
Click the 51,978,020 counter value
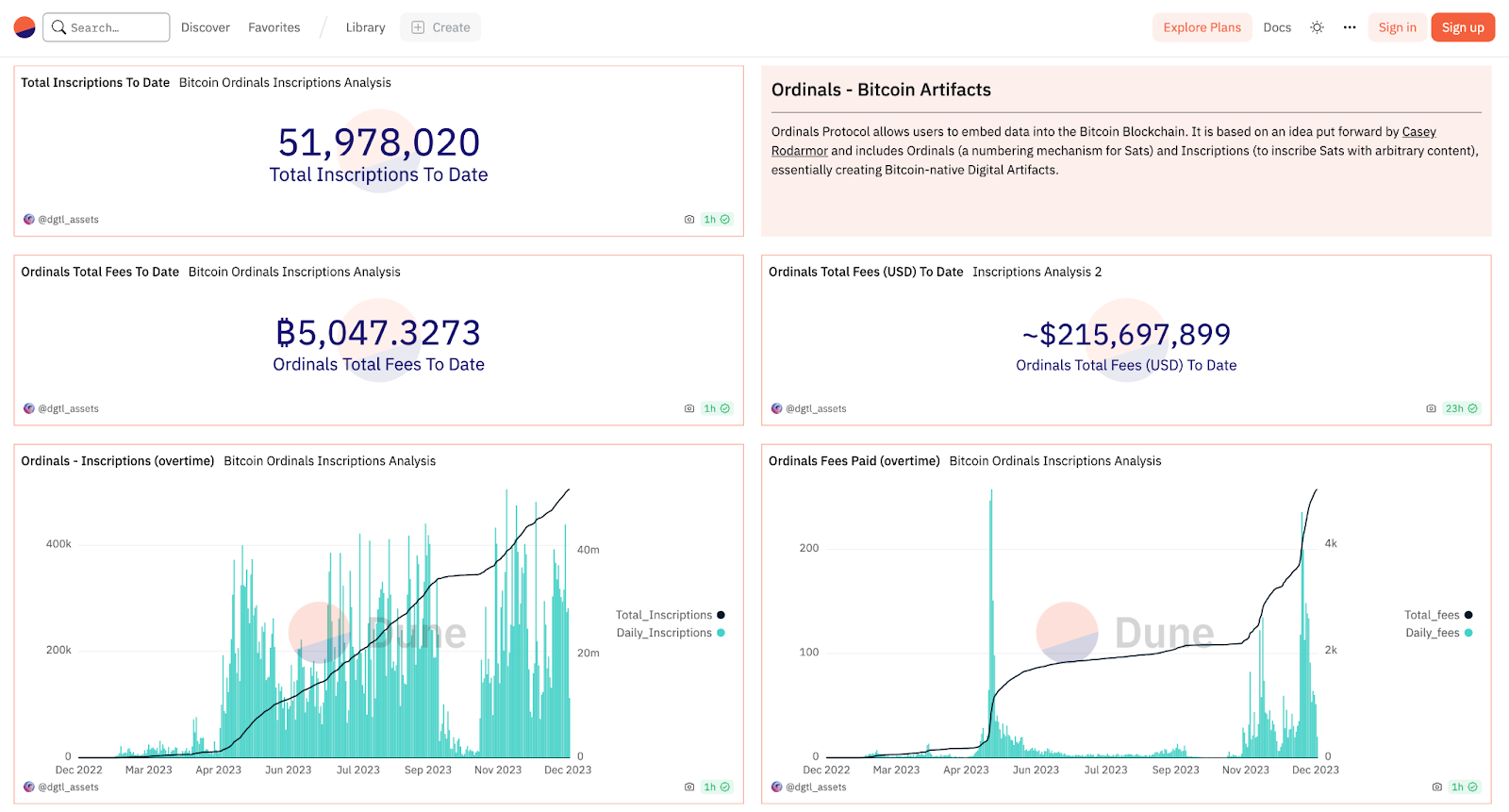tap(379, 143)
